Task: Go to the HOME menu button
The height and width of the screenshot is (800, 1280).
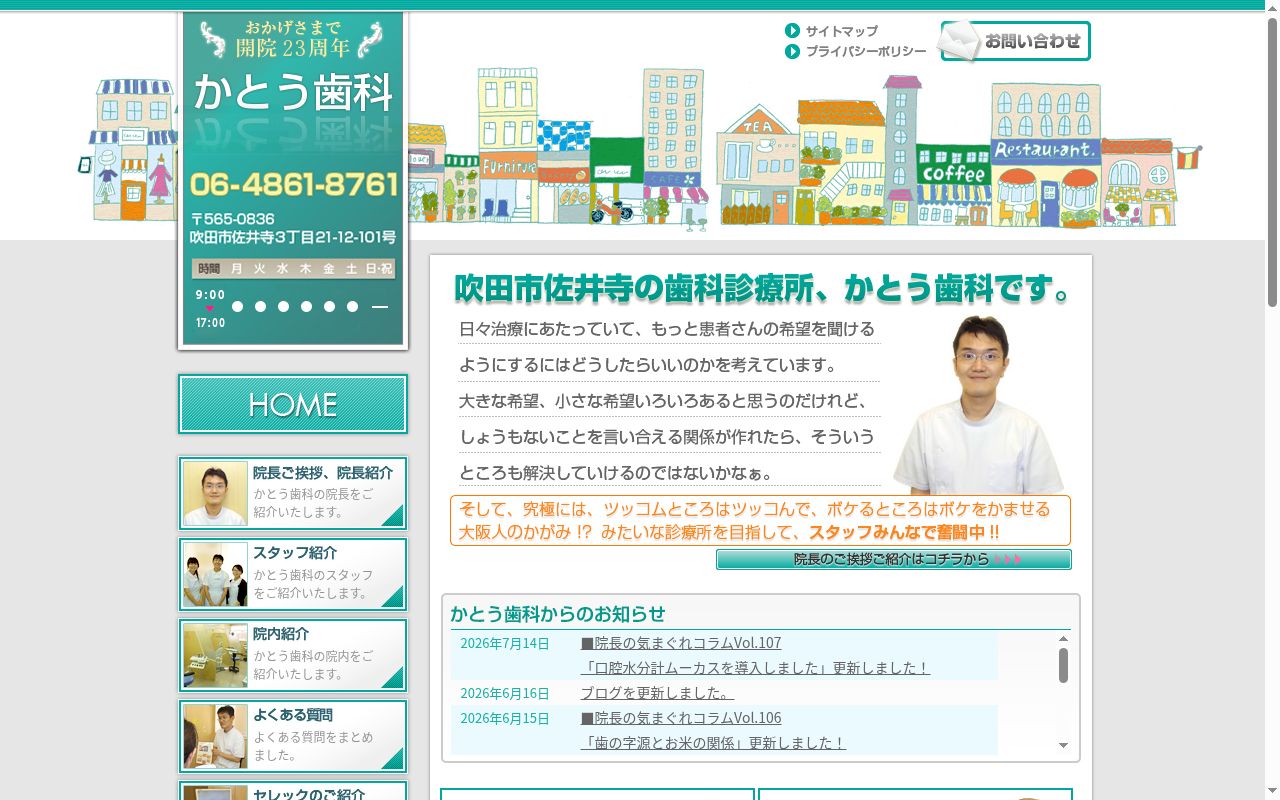Action: point(293,404)
